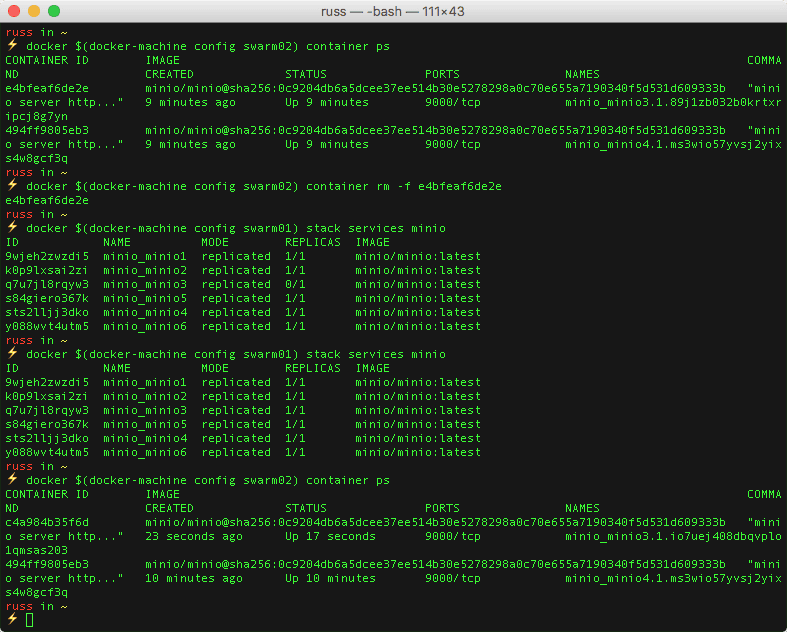Click the red close window button
The image size is (787, 632).
click(14, 12)
